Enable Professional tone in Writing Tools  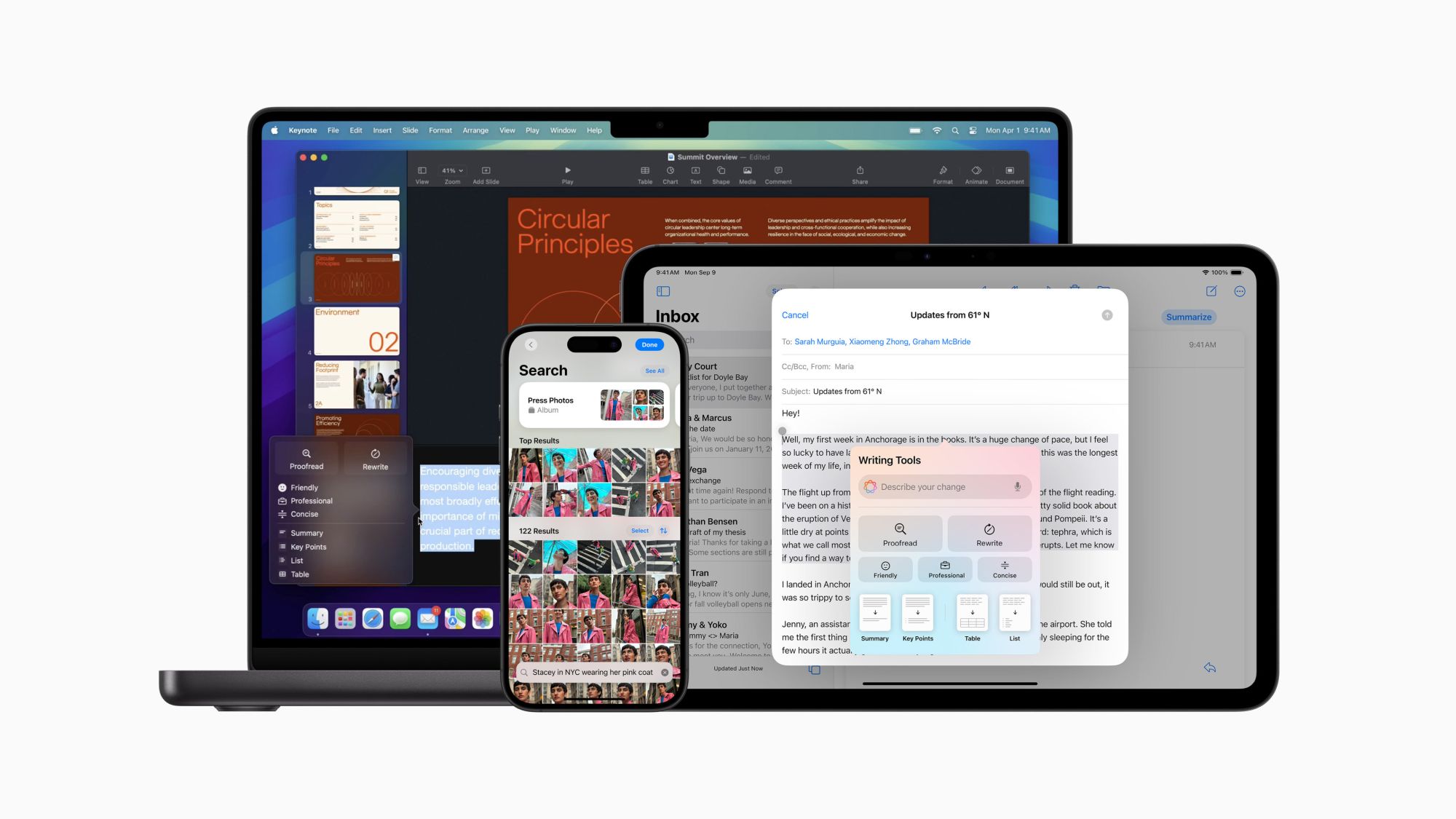(944, 569)
